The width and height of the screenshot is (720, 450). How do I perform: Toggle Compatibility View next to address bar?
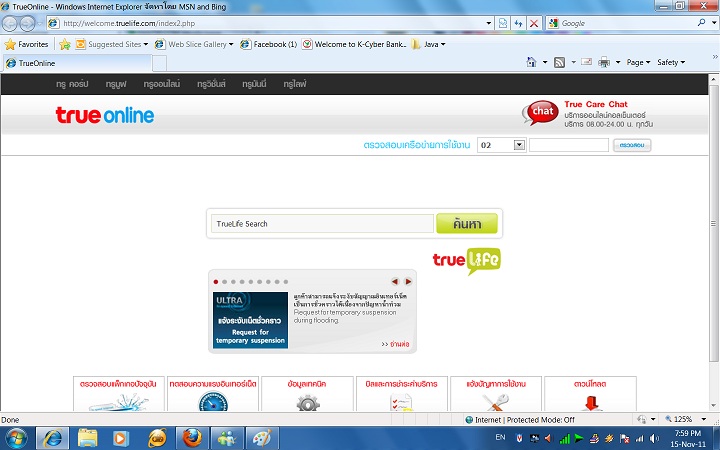click(x=503, y=23)
